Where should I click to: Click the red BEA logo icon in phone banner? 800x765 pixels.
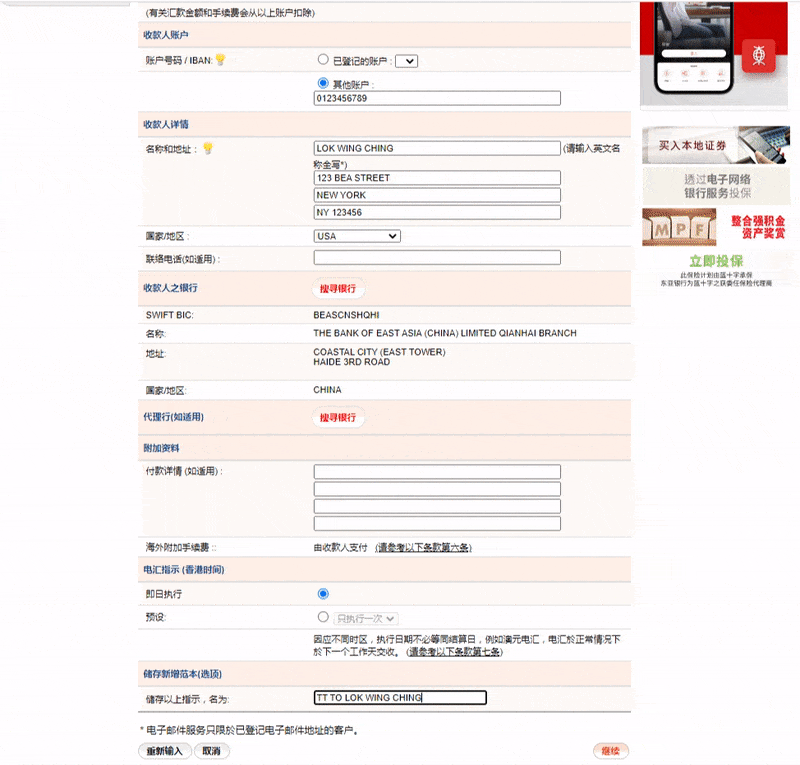coord(758,56)
